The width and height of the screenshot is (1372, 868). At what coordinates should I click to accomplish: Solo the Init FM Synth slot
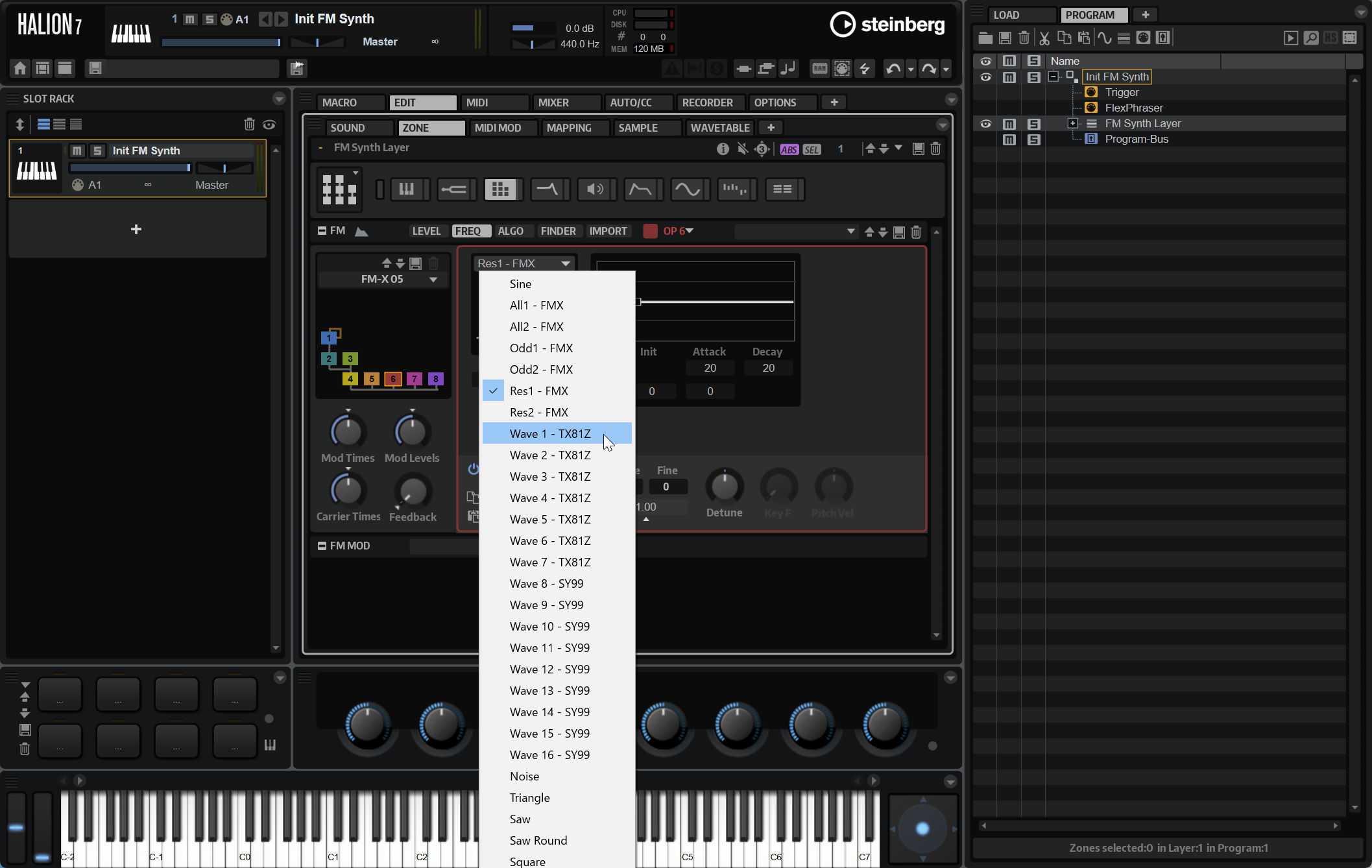[97, 151]
